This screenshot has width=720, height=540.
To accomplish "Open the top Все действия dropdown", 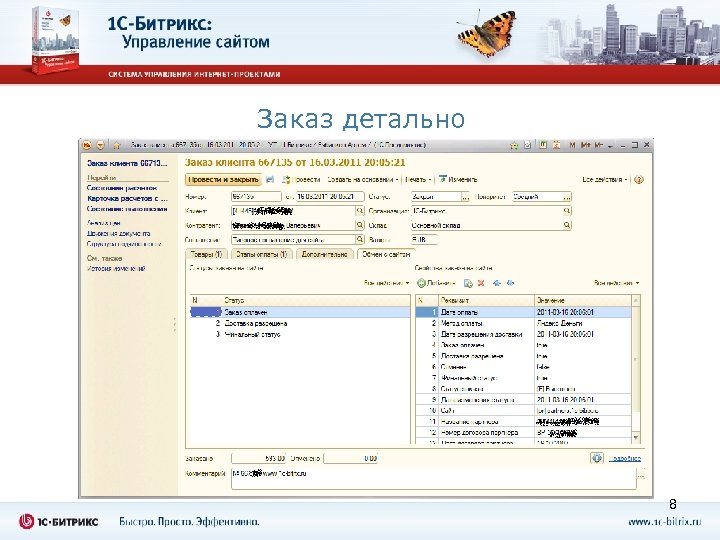I will coord(605,180).
